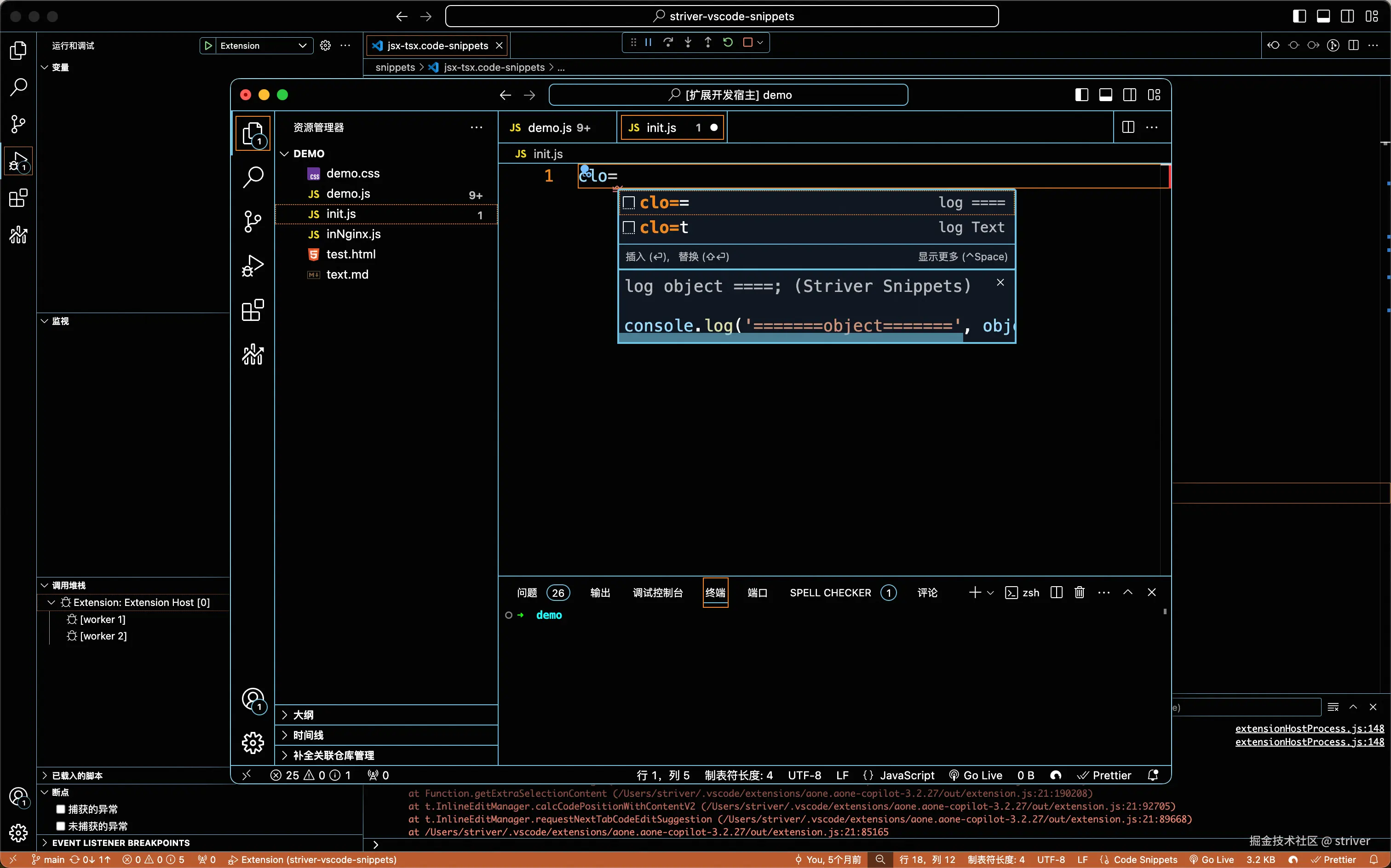The width and height of the screenshot is (1391, 868).
Task: Click the demo search command box
Action: pos(728,95)
